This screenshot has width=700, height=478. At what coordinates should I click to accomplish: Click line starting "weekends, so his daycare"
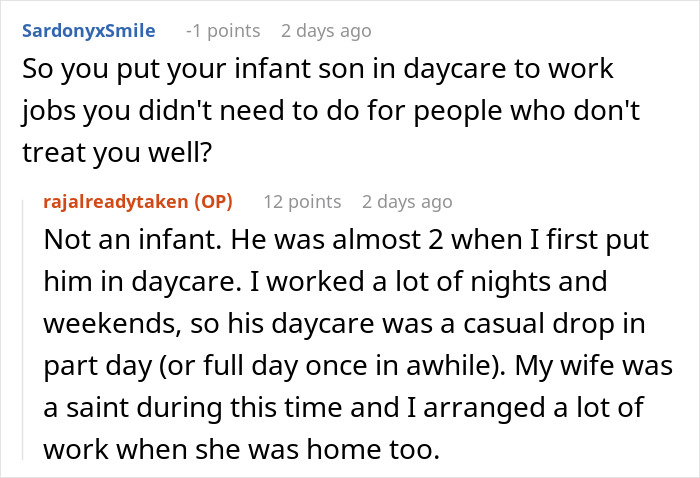345,325
